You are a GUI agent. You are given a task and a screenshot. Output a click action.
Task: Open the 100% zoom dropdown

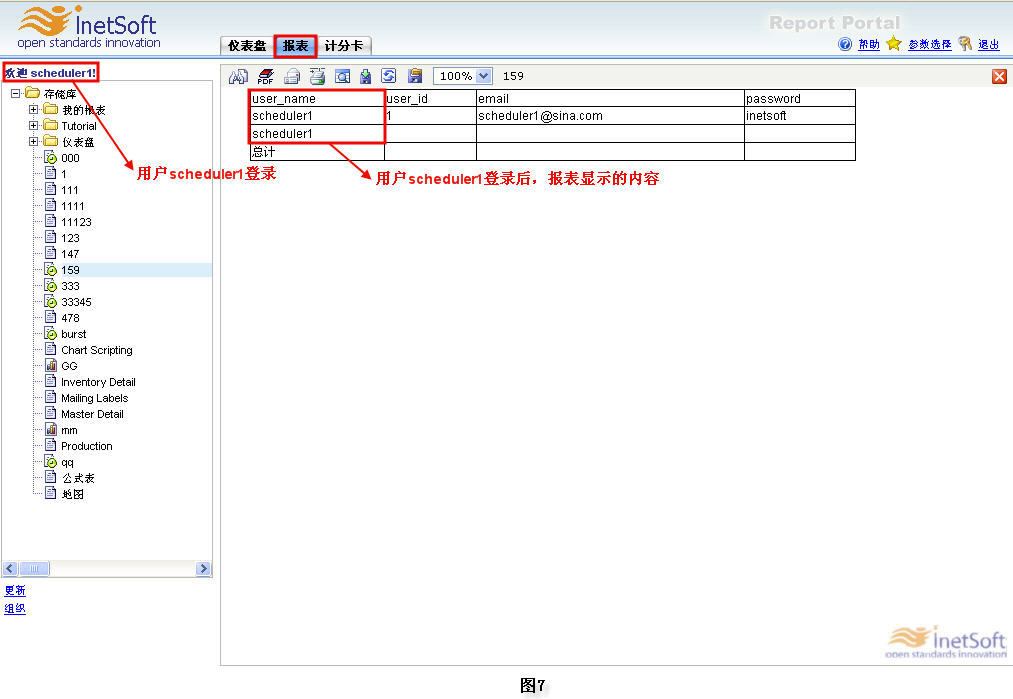484,76
